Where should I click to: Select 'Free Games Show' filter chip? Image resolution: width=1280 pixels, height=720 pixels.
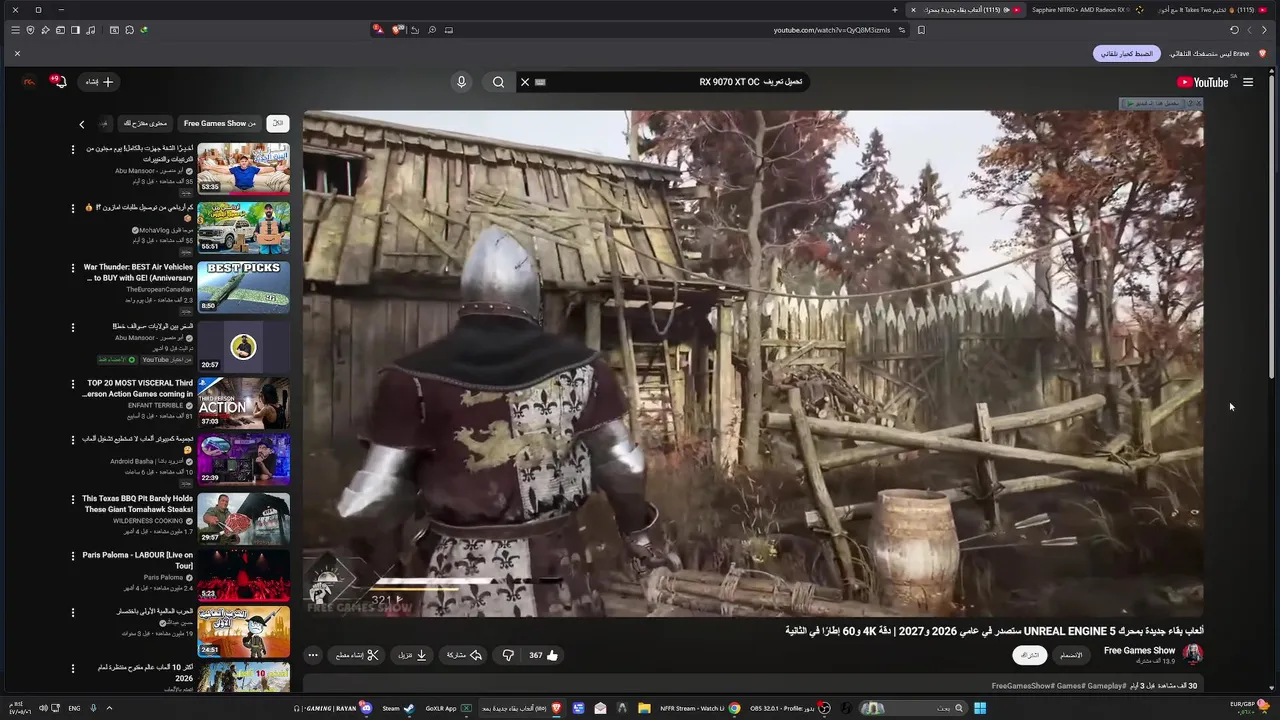pos(220,123)
